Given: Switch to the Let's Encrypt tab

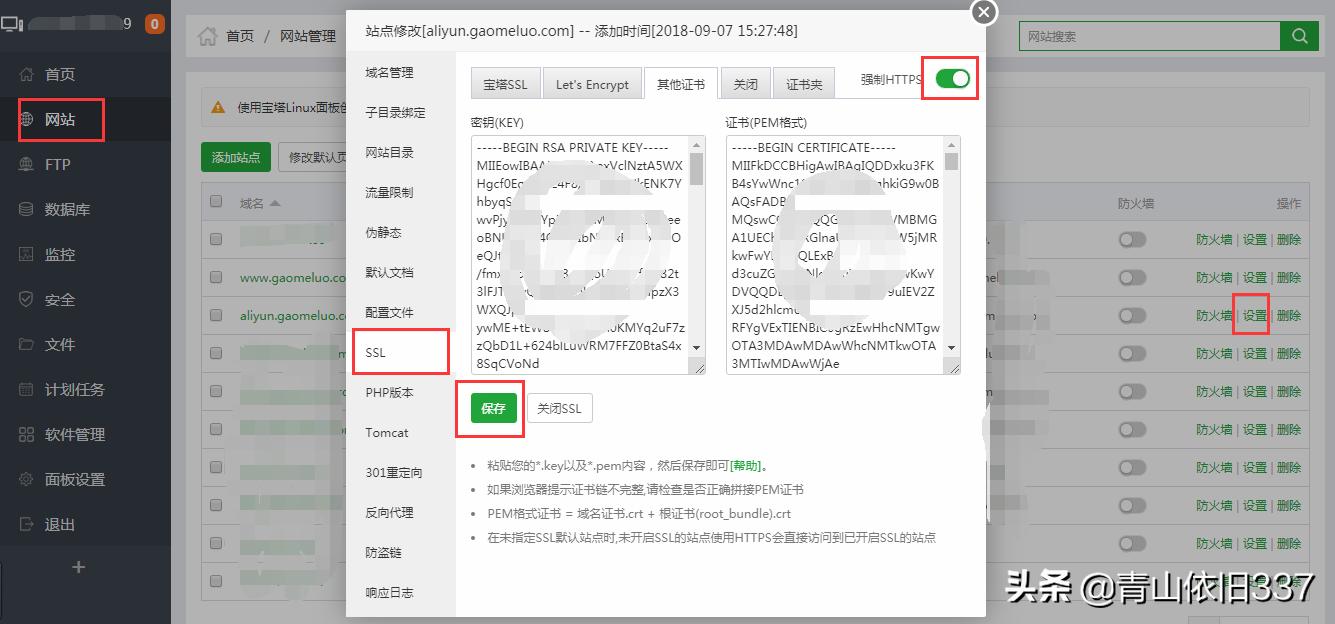Looking at the screenshot, I should [x=592, y=84].
